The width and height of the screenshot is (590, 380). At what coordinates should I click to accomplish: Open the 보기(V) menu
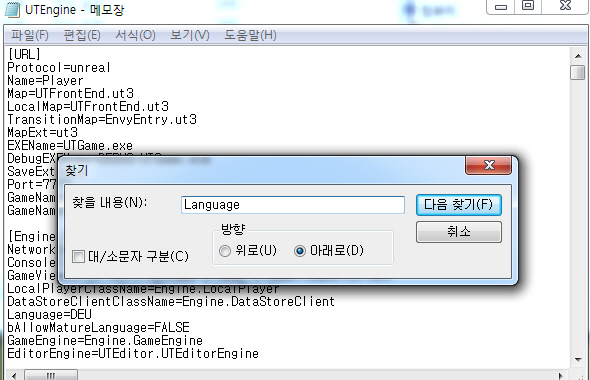190,35
